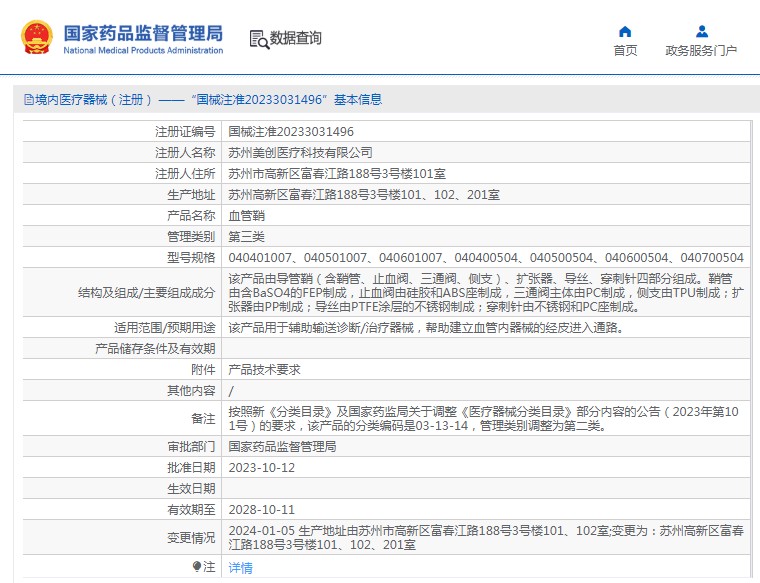Click the 备注 row label
This screenshot has width=760, height=583.
[x=203, y=419]
